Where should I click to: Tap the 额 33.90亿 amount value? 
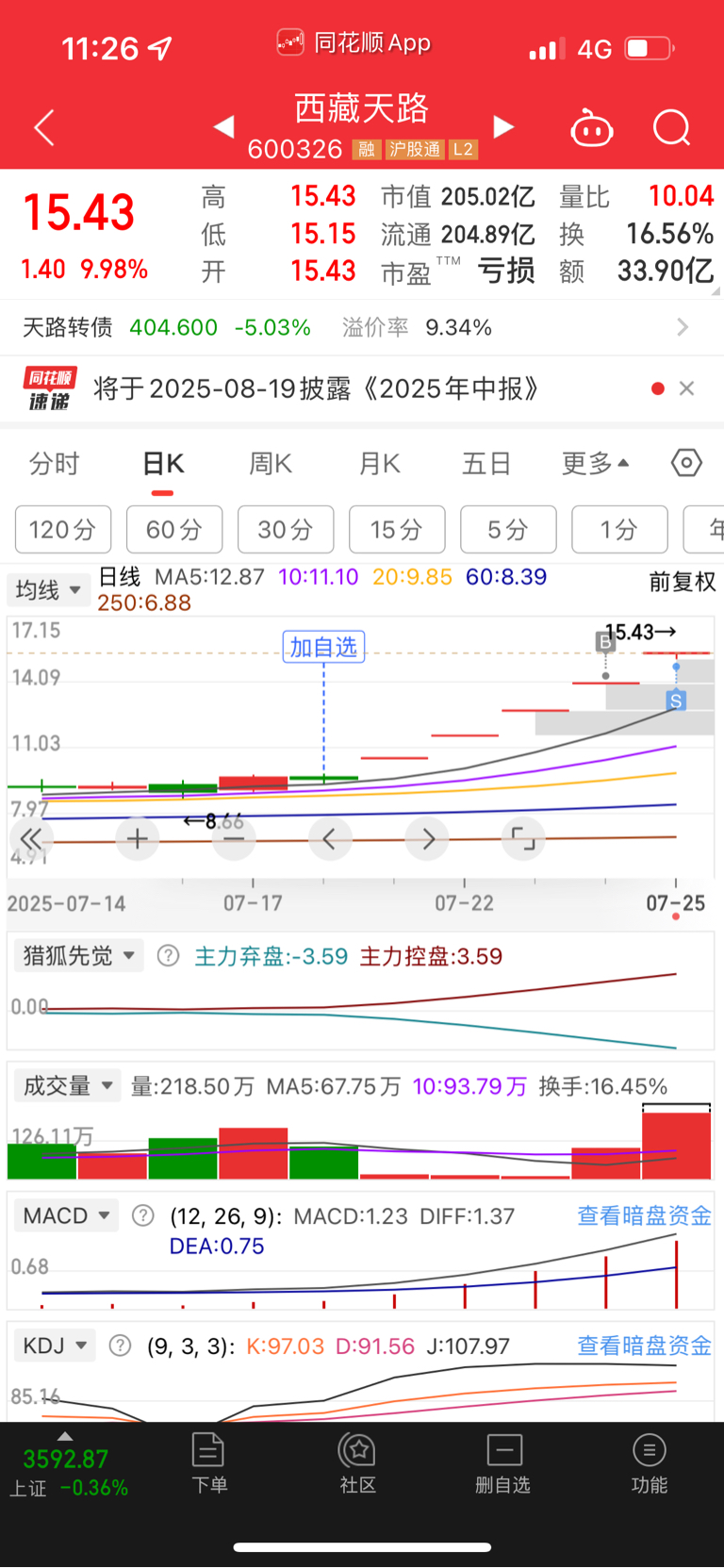[x=666, y=272]
